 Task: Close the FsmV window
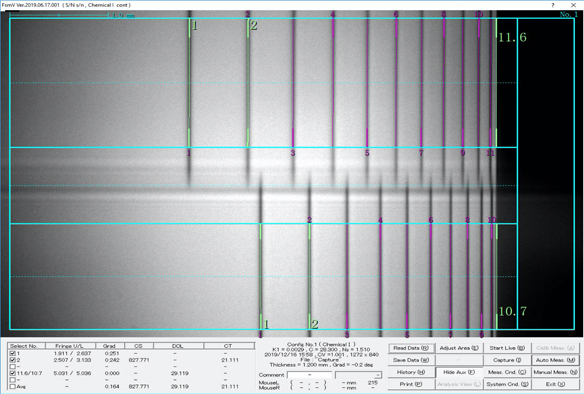[x=573, y=5]
